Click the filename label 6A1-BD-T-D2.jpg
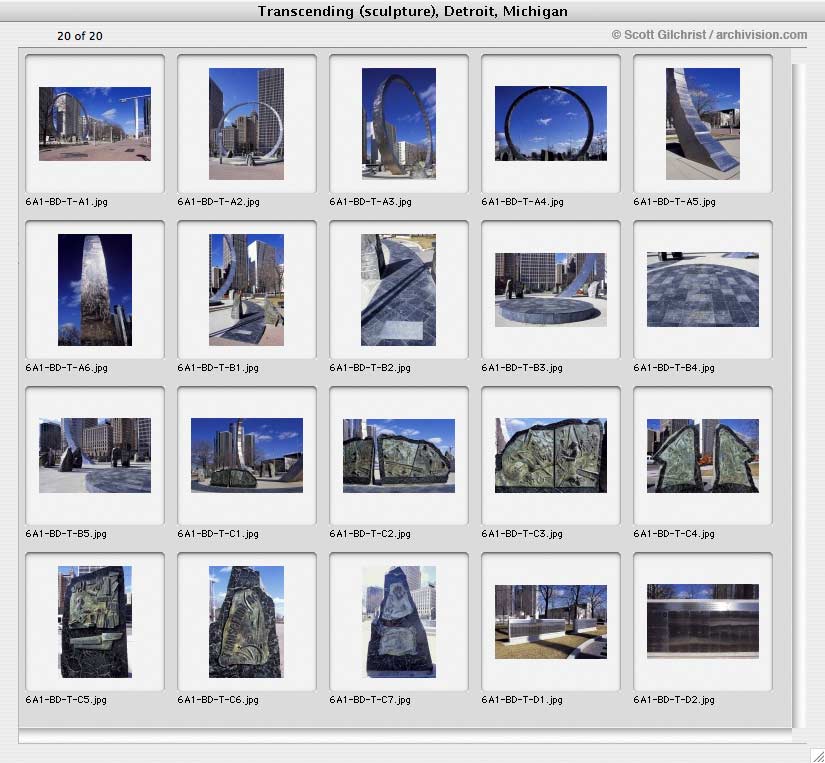The height and width of the screenshot is (763, 825). click(x=674, y=700)
